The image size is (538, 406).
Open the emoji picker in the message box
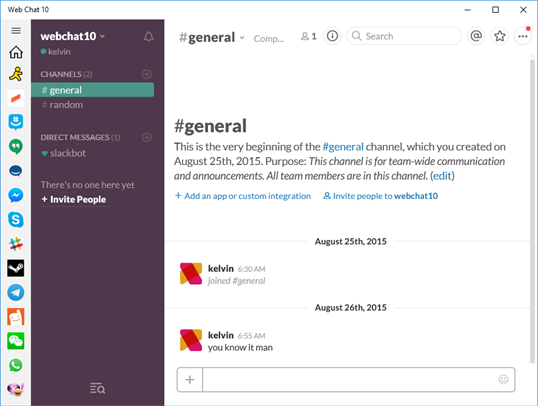click(x=503, y=379)
